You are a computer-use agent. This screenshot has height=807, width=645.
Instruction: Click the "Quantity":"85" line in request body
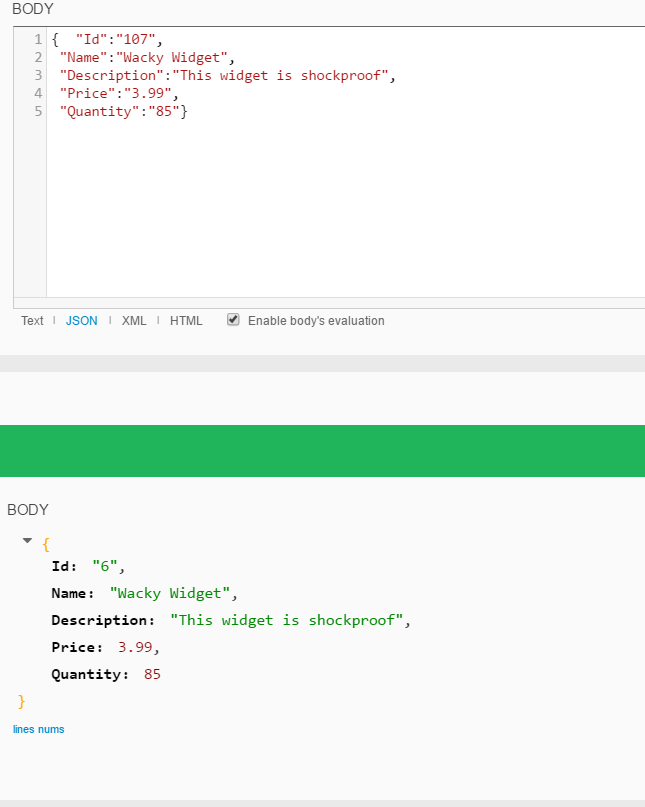coord(123,112)
